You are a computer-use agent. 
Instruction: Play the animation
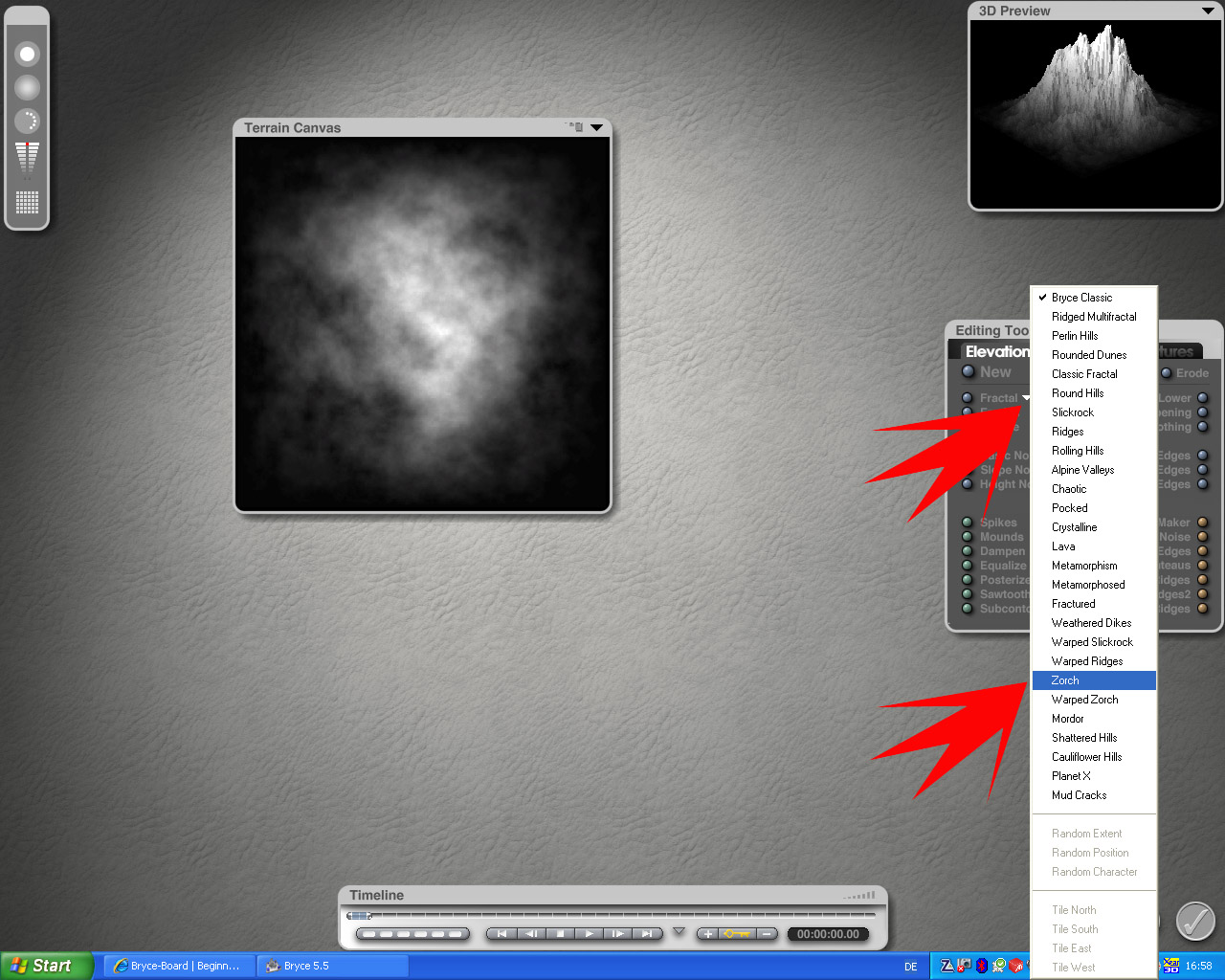(590, 934)
